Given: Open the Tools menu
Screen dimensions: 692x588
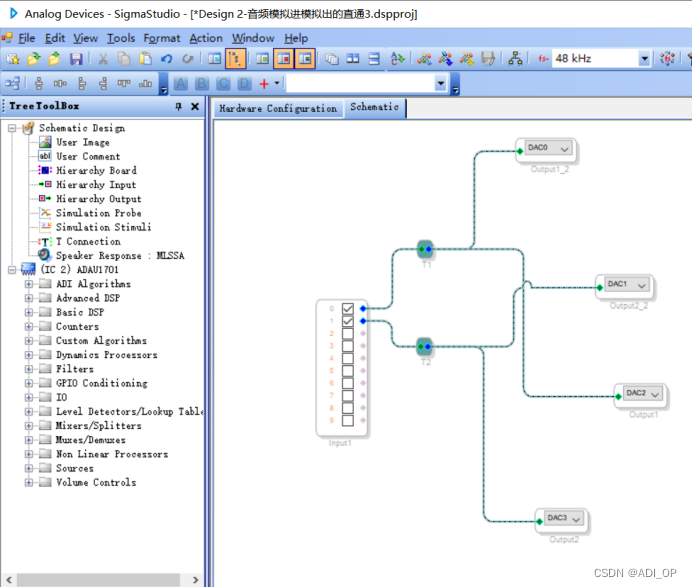Looking at the screenshot, I should point(121,38).
